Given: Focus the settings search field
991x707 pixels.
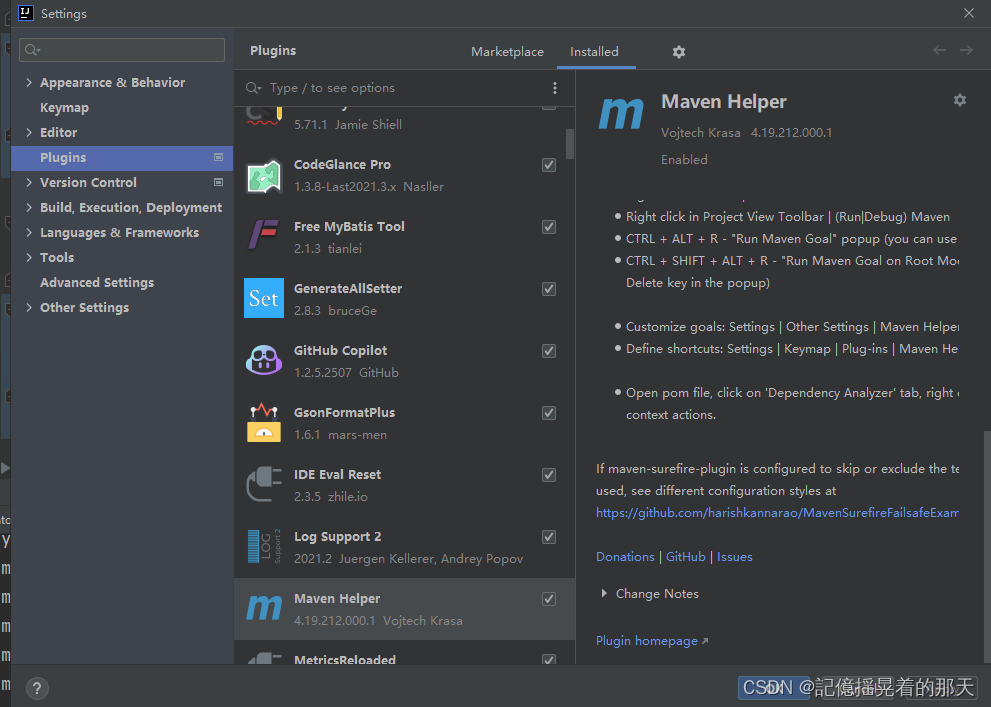Looking at the screenshot, I should [x=122, y=50].
